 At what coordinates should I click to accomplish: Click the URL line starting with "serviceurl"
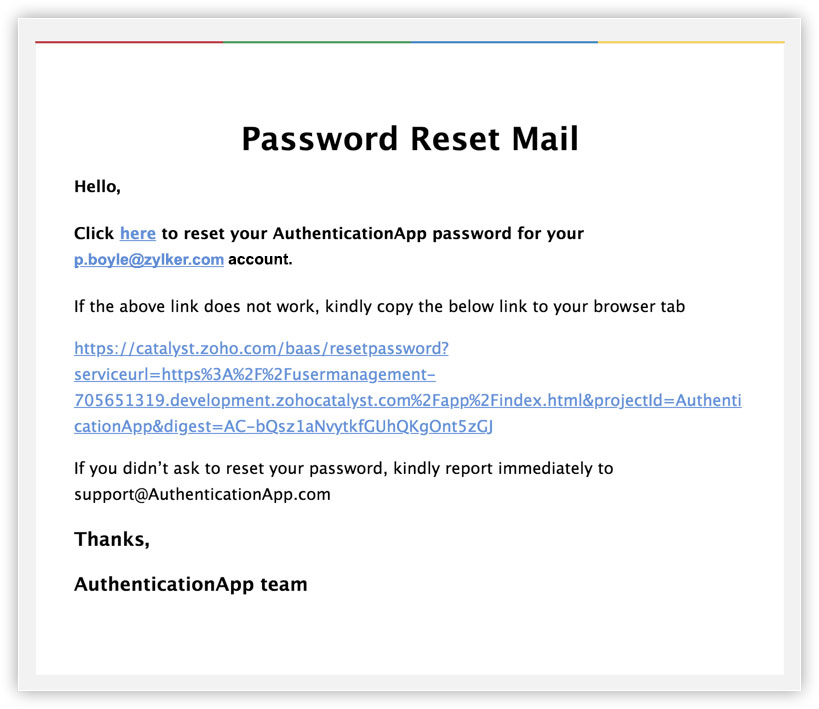[254, 375]
